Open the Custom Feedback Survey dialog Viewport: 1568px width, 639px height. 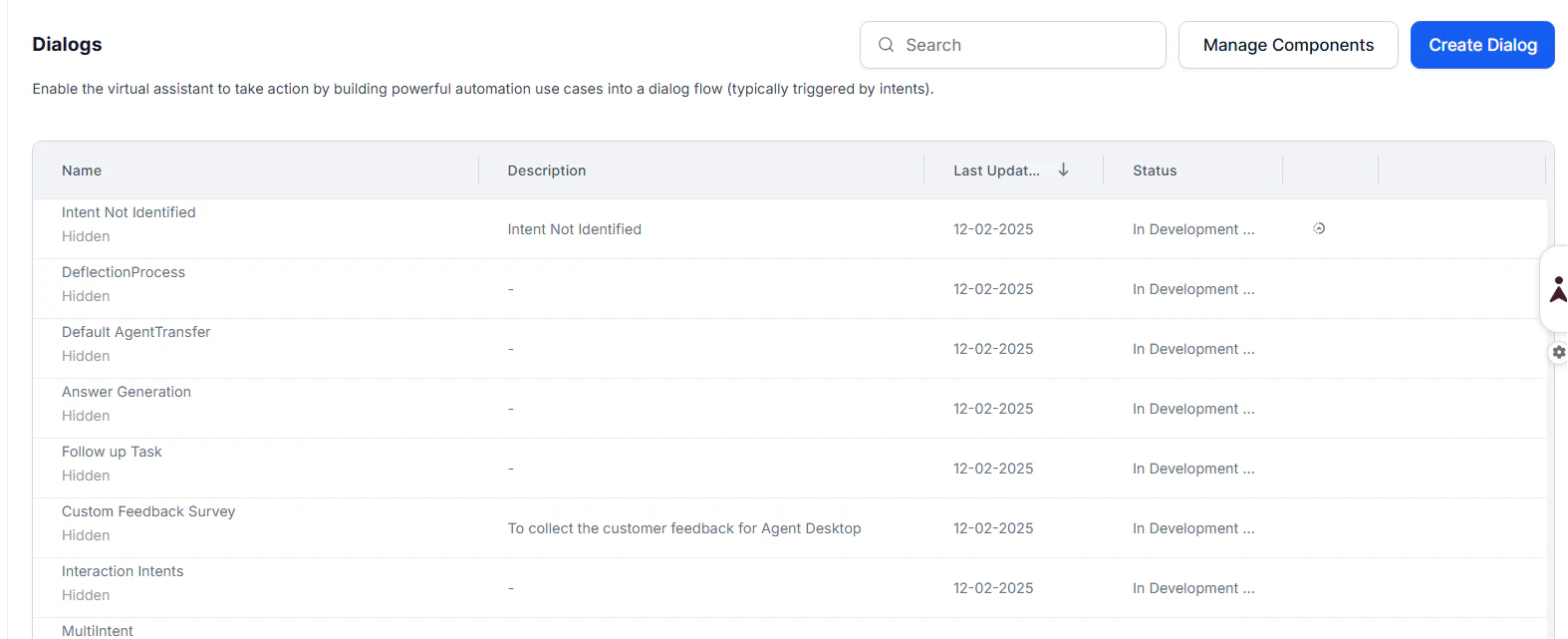click(148, 511)
